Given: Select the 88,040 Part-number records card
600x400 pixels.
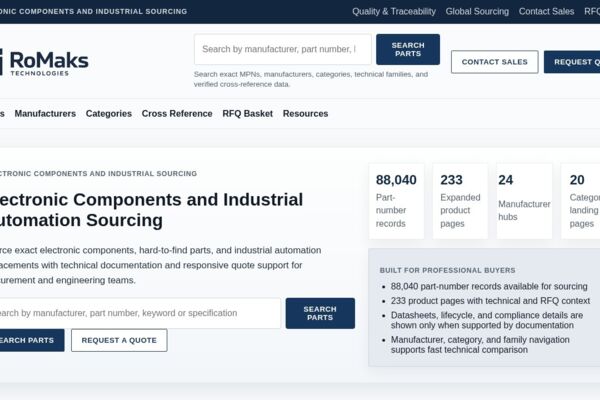Looking at the screenshot, I should pos(396,201).
